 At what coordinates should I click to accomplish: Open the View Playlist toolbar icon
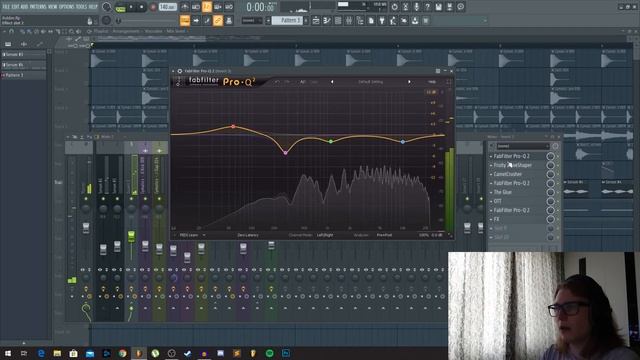tap(316, 20)
